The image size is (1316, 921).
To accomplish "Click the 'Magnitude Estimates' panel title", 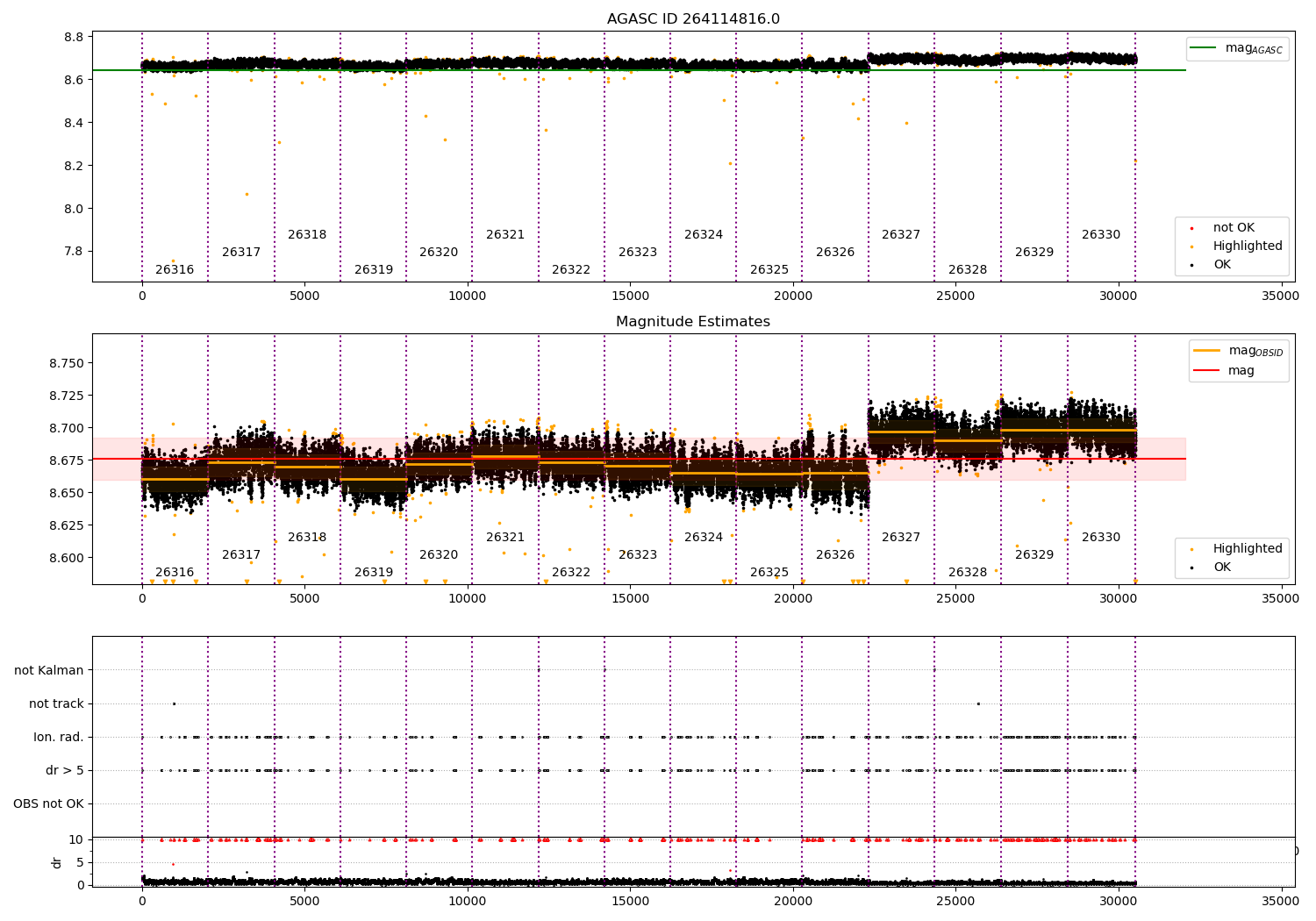I will coord(693,322).
